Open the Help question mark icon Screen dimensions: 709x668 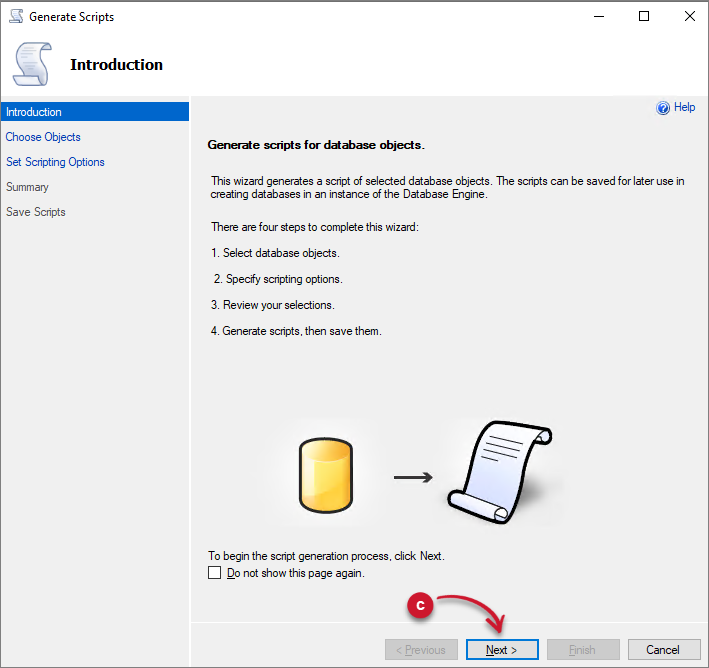pyautogui.click(x=663, y=108)
